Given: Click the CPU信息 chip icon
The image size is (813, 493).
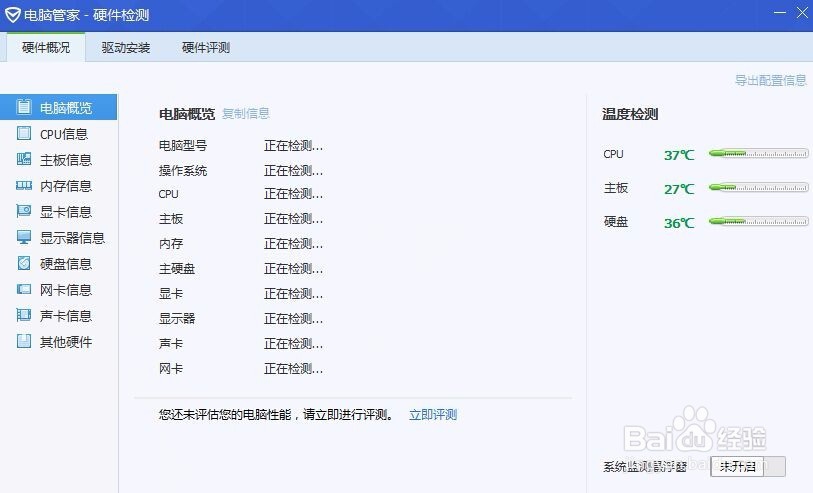Looking at the screenshot, I should (x=24, y=133).
